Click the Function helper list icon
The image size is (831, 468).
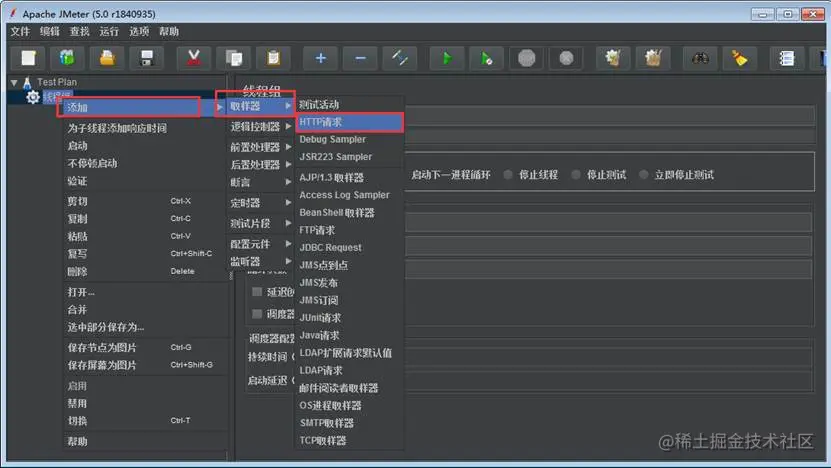(x=787, y=58)
